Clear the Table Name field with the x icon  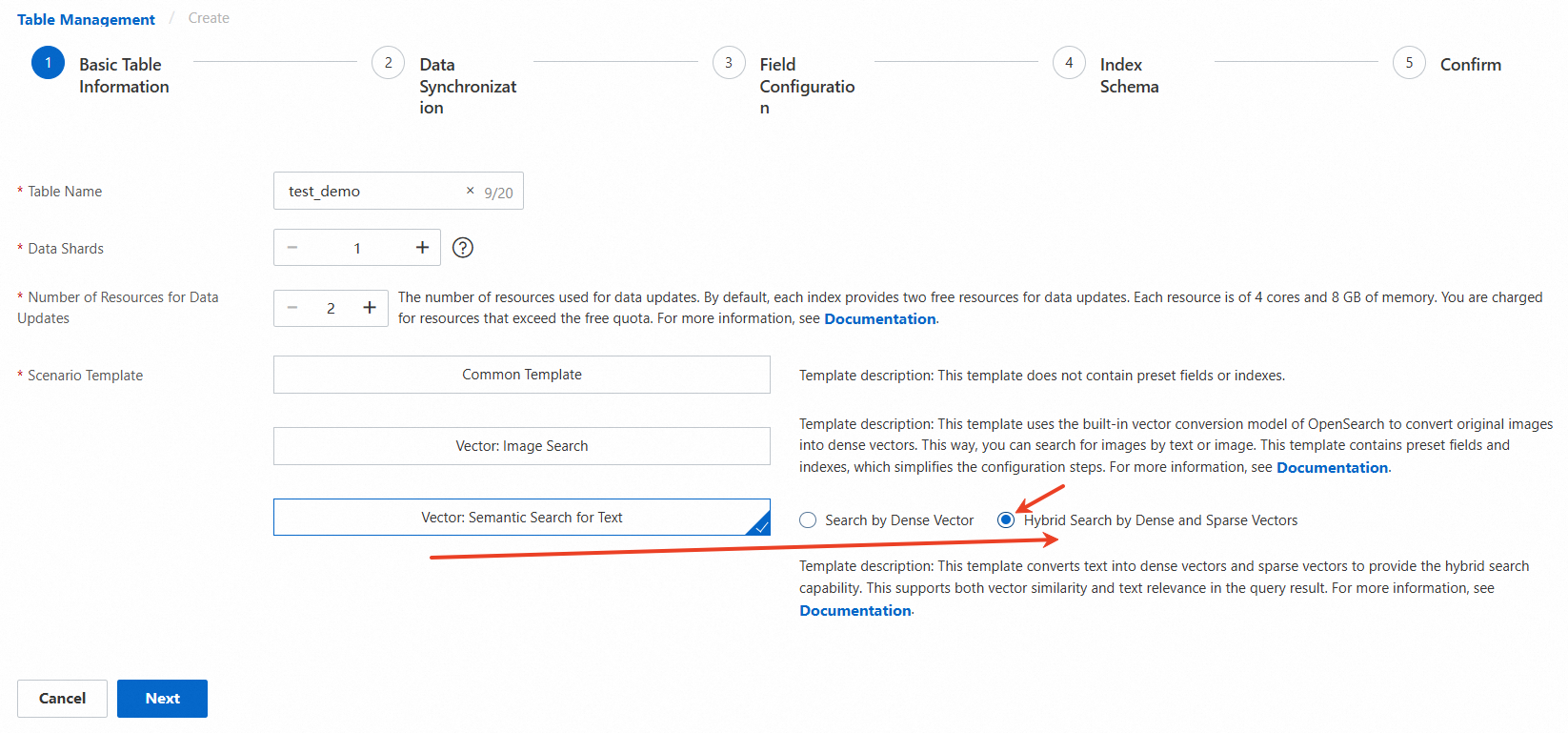[470, 191]
